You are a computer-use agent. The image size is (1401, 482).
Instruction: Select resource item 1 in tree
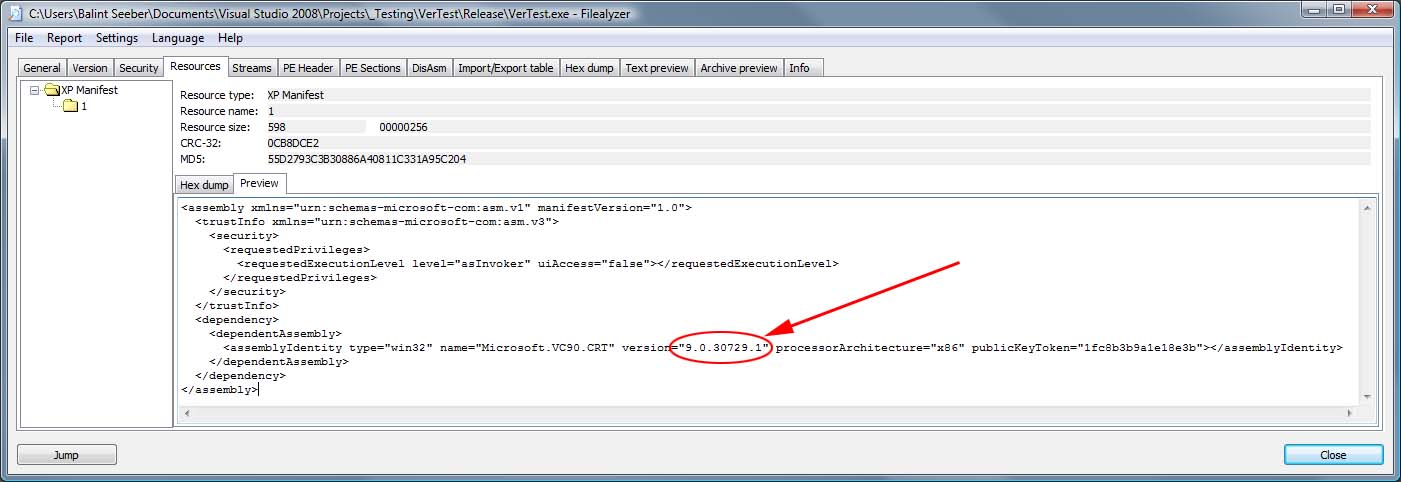tap(84, 106)
